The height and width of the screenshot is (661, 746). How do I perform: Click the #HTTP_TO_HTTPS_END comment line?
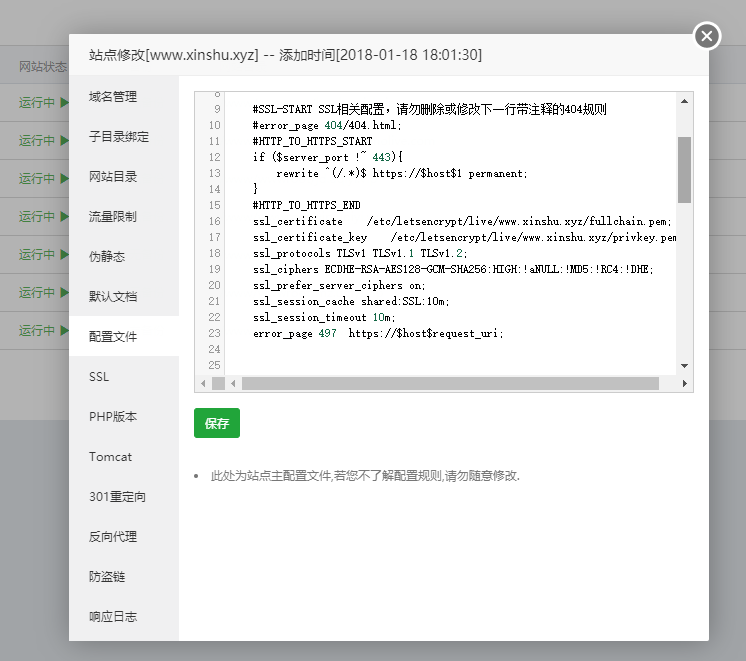pos(306,205)
